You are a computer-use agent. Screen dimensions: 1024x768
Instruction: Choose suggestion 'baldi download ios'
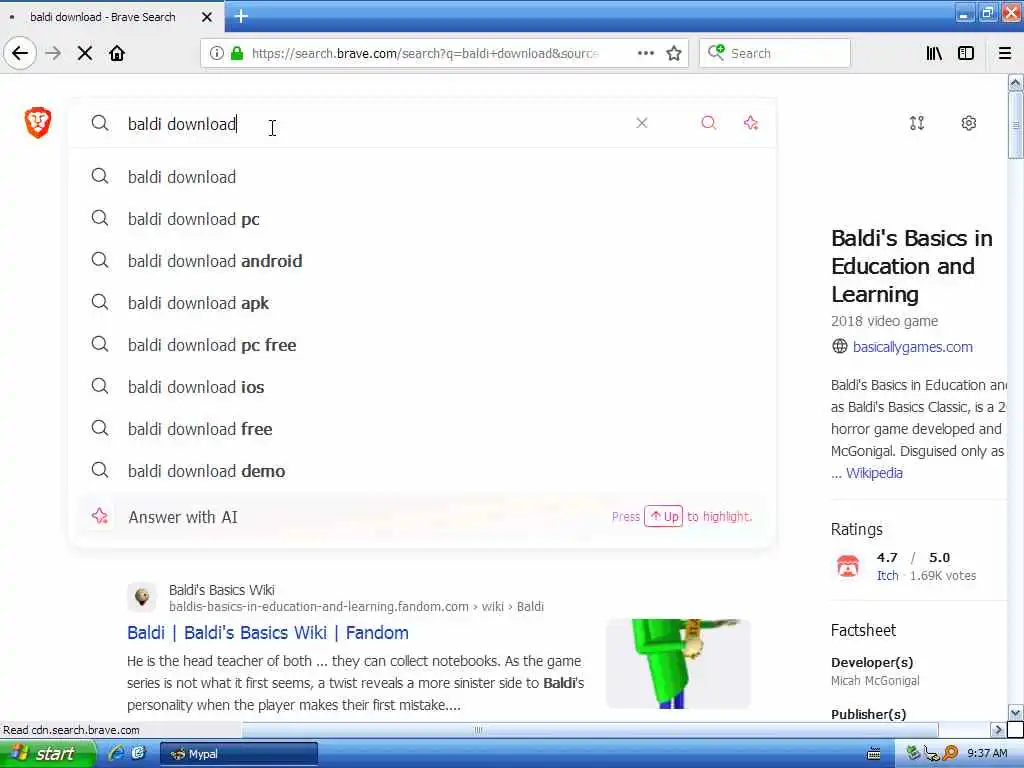point(423,387)
